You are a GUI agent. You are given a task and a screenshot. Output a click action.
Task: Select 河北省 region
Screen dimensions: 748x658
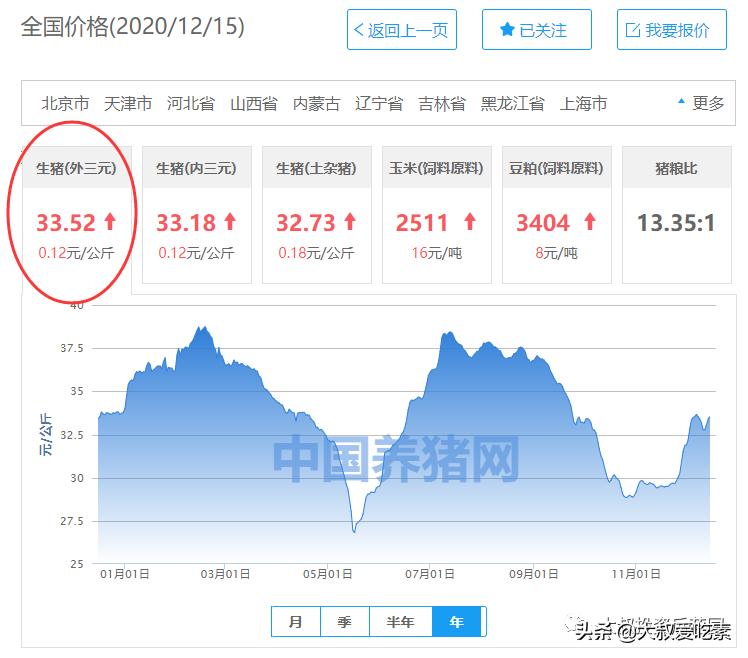pyautogui.click(x=190, y=103)
